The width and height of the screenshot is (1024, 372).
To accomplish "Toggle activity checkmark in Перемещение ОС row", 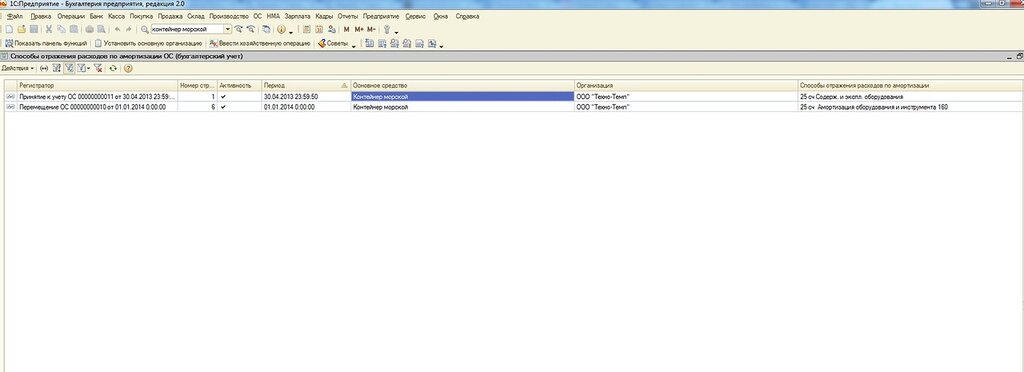I will 224,107.
